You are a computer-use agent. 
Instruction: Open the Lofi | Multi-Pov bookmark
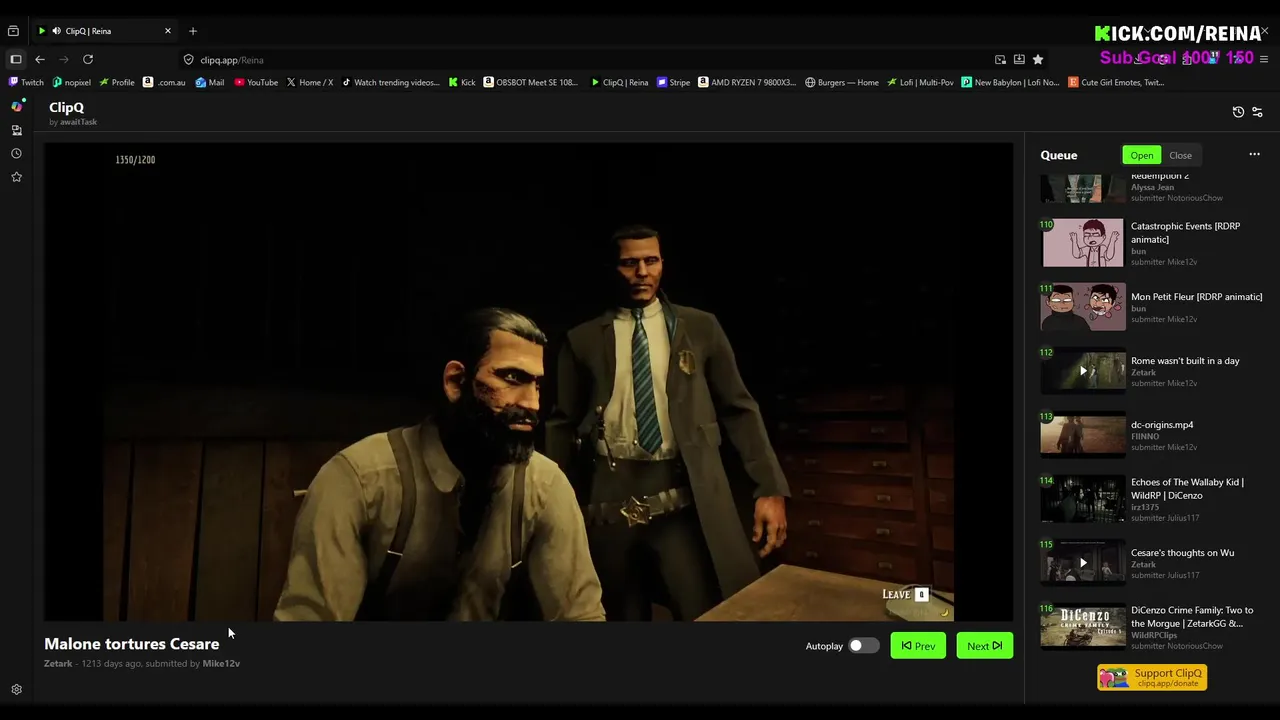pos(920,83)
